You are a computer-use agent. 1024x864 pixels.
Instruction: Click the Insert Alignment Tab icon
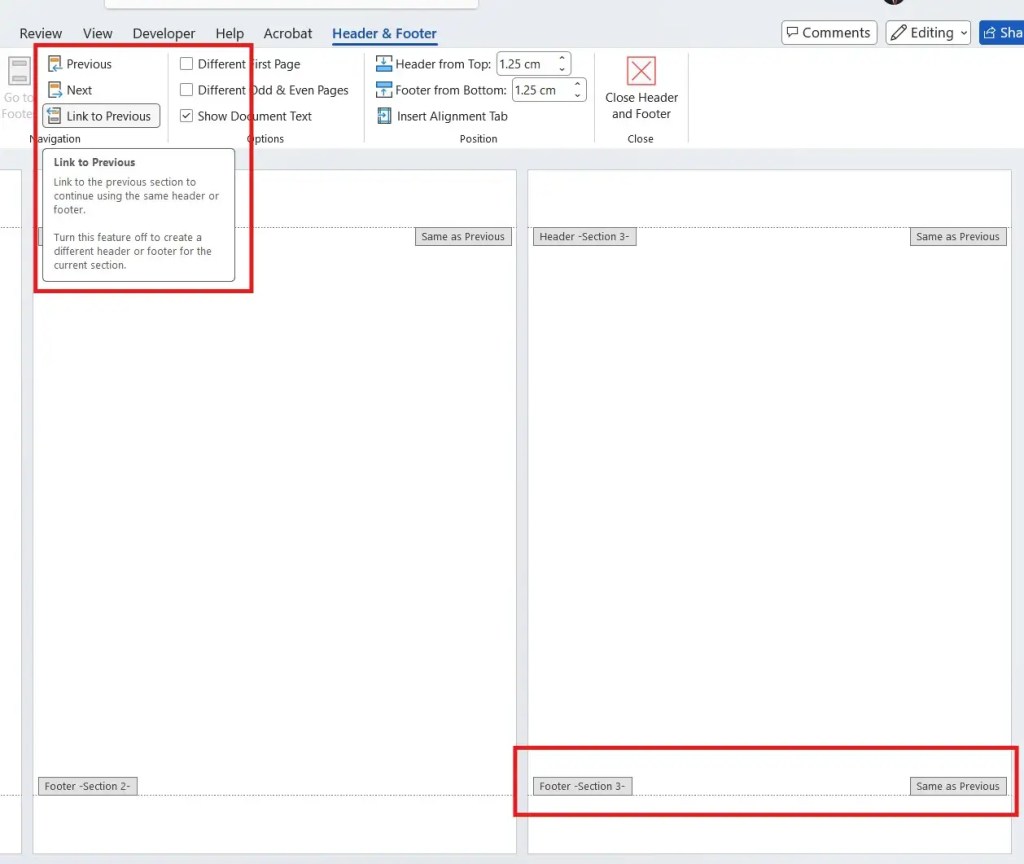click(x=385, y=116)
